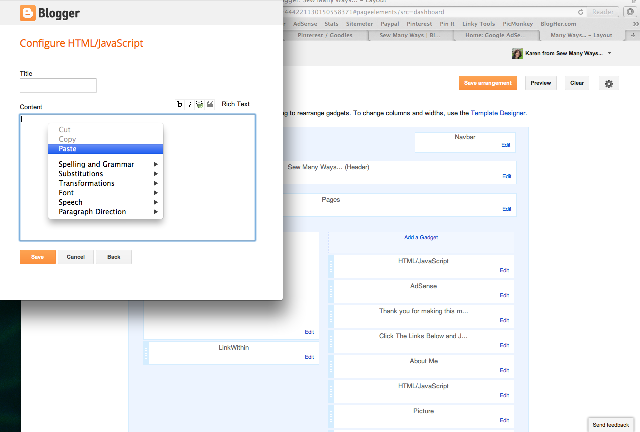Open the Paypal bookmark
This screenshot has height=432, width=640.
coord(390,24)
